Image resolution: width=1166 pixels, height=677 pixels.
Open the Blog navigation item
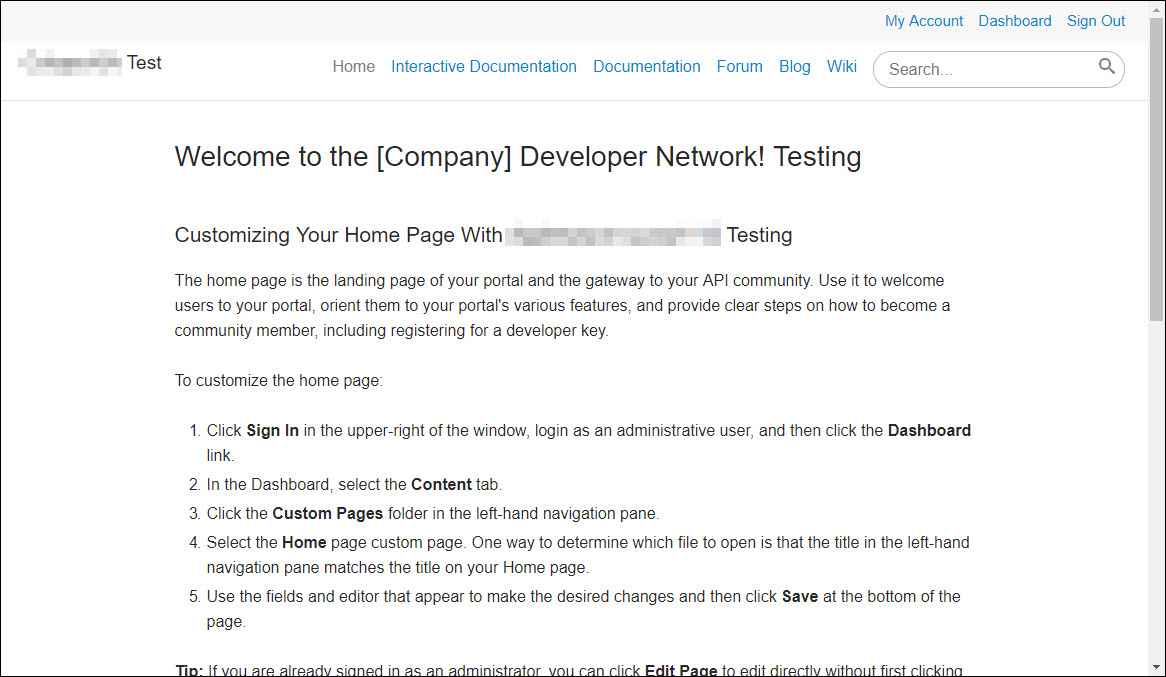pyautogui.click(x=794, y=67)
